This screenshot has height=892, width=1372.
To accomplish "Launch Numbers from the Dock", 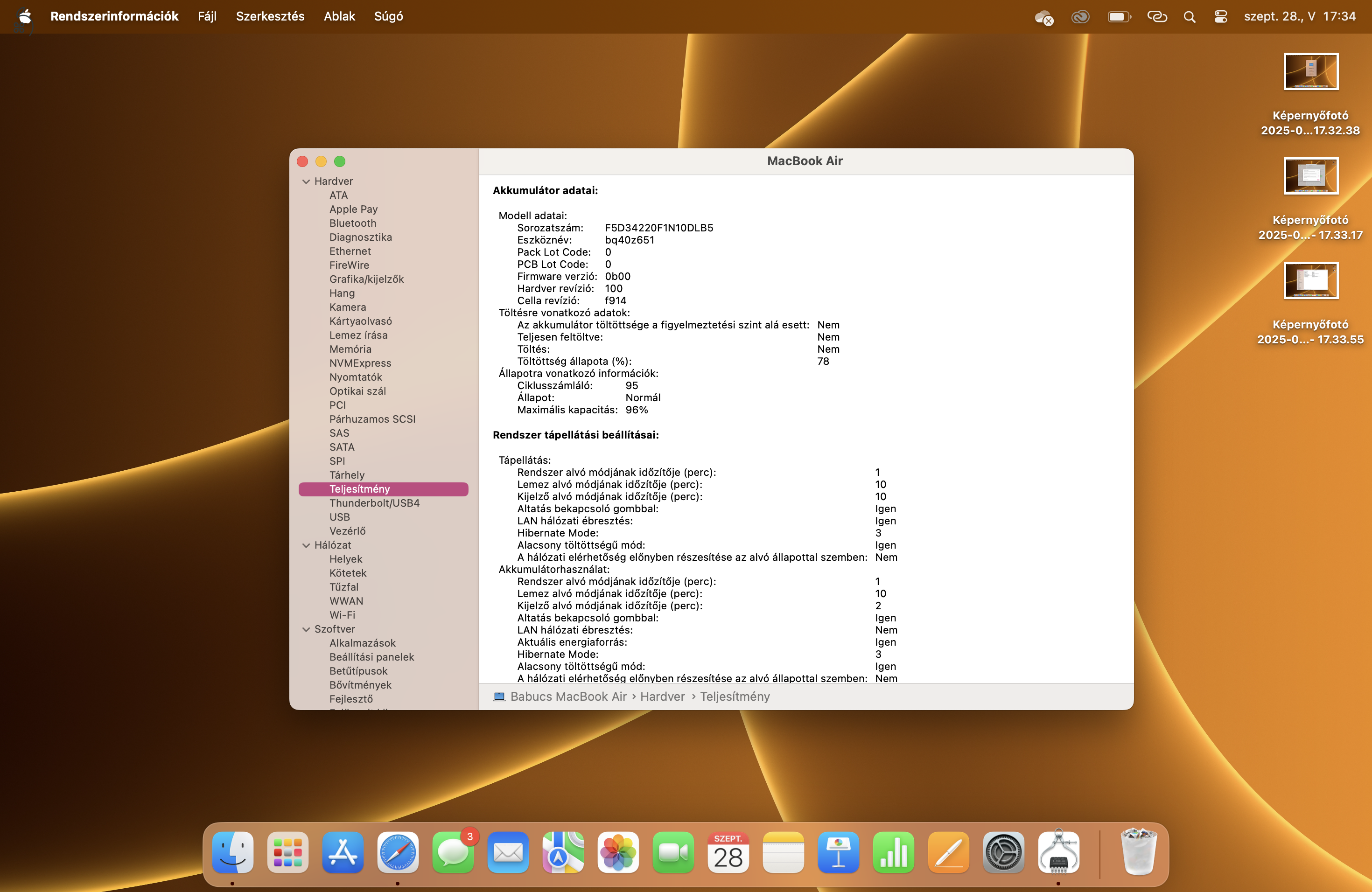I will tap(894, 852).
